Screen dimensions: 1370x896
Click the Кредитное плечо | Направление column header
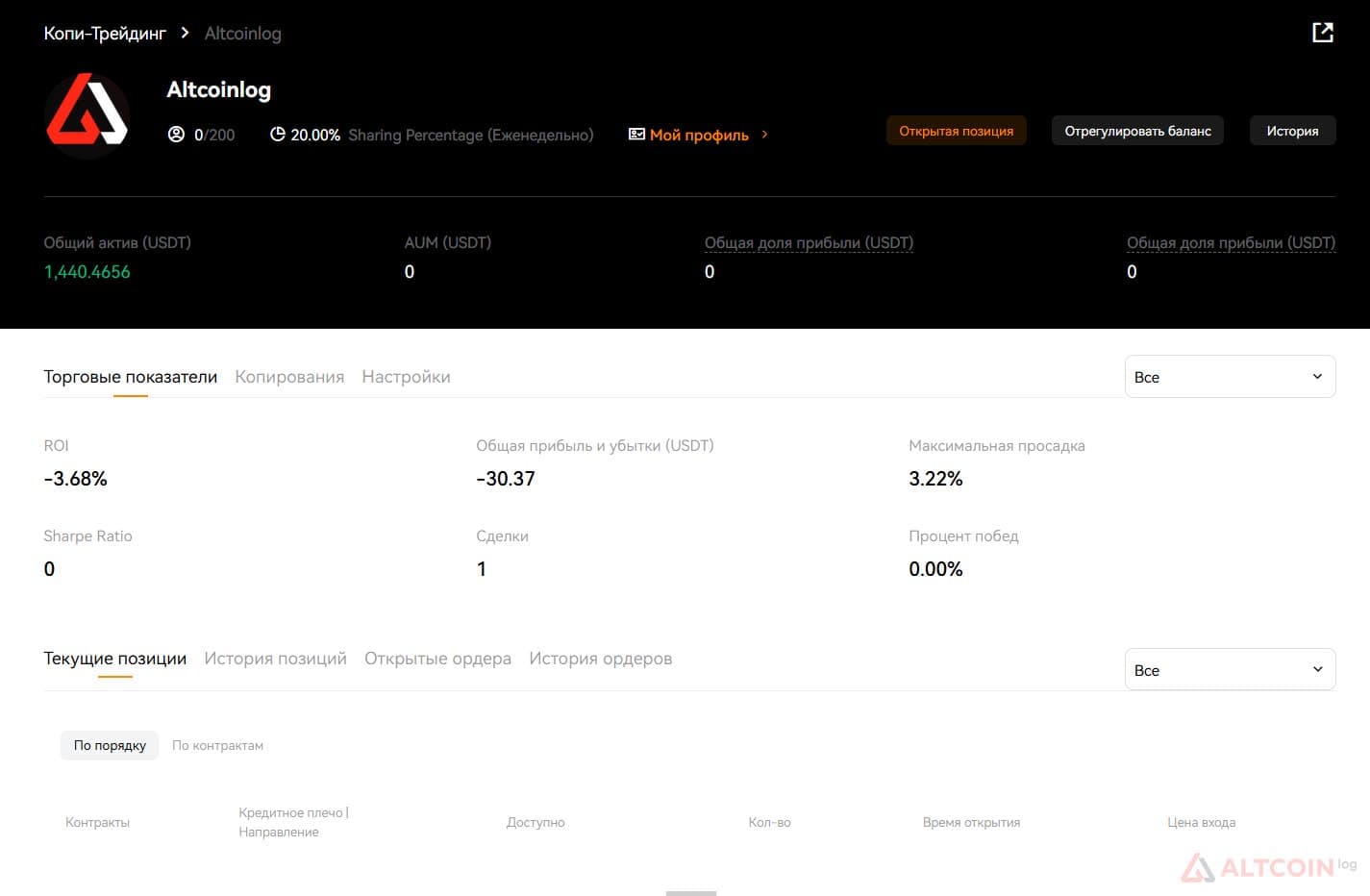(293, 822)
